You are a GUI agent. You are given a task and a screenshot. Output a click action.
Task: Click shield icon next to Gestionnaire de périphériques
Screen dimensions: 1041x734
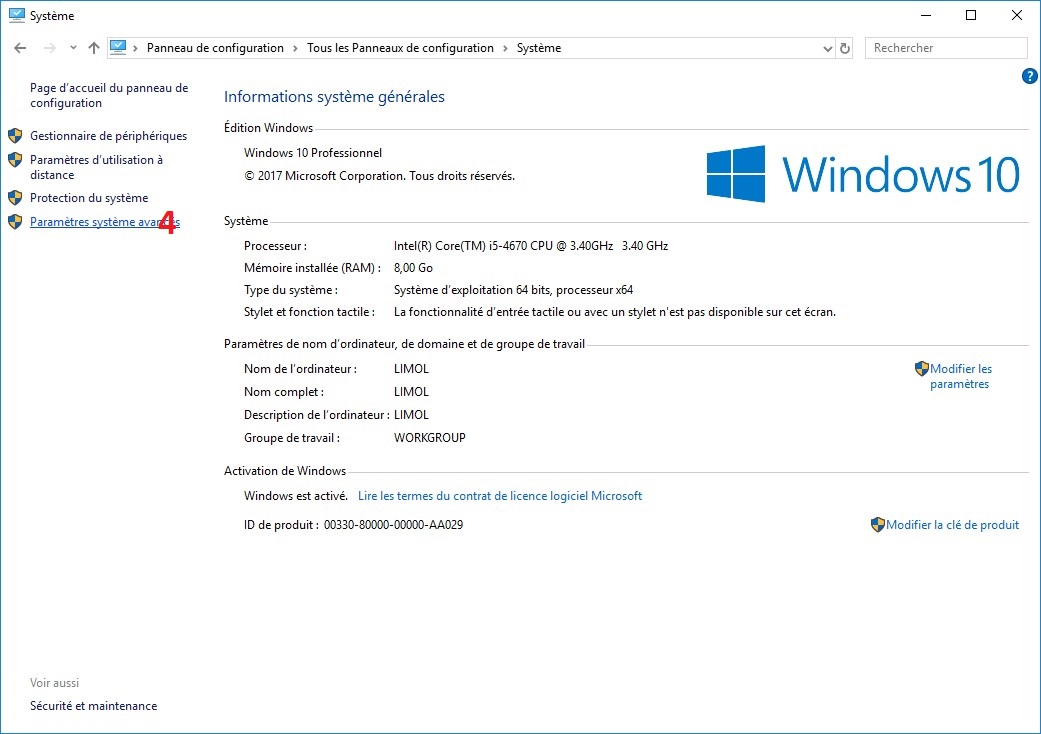coord(15,136)
